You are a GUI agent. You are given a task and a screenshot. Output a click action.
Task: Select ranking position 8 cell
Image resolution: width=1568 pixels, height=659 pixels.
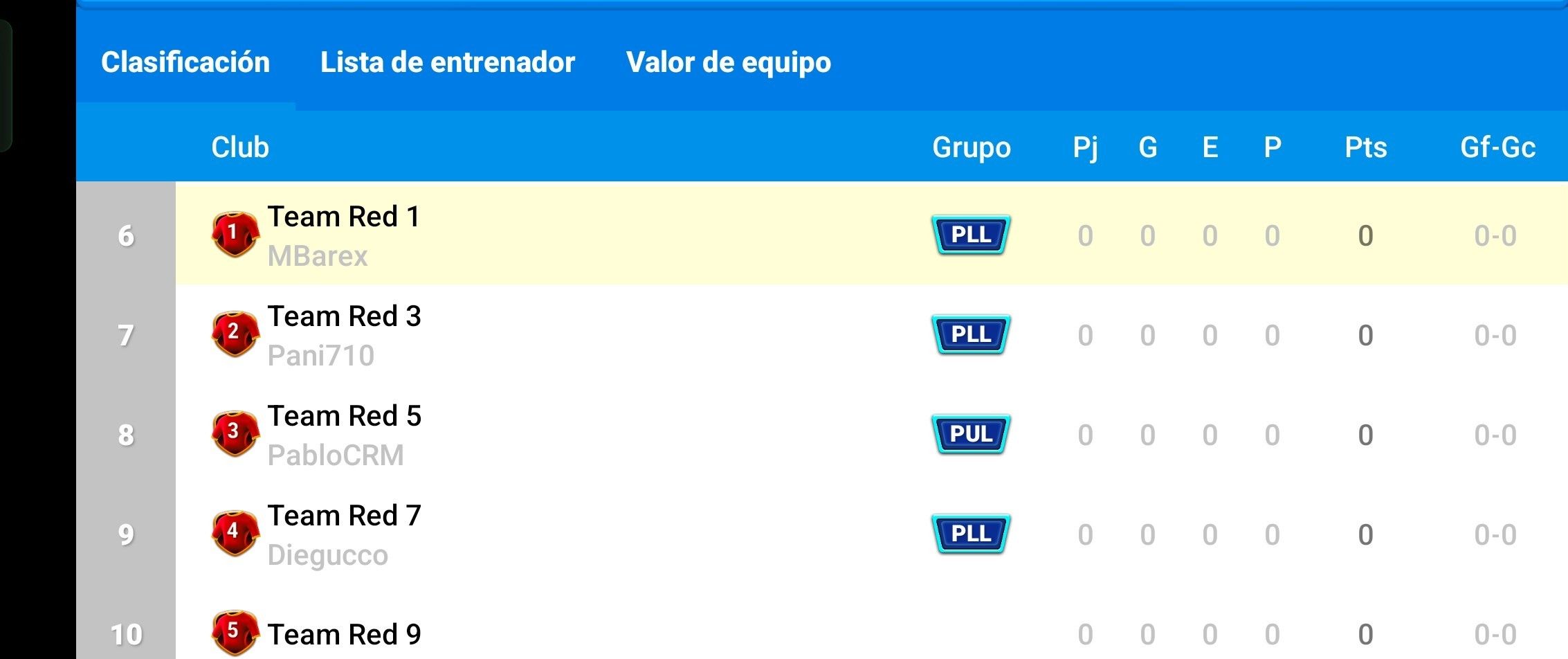126,435
